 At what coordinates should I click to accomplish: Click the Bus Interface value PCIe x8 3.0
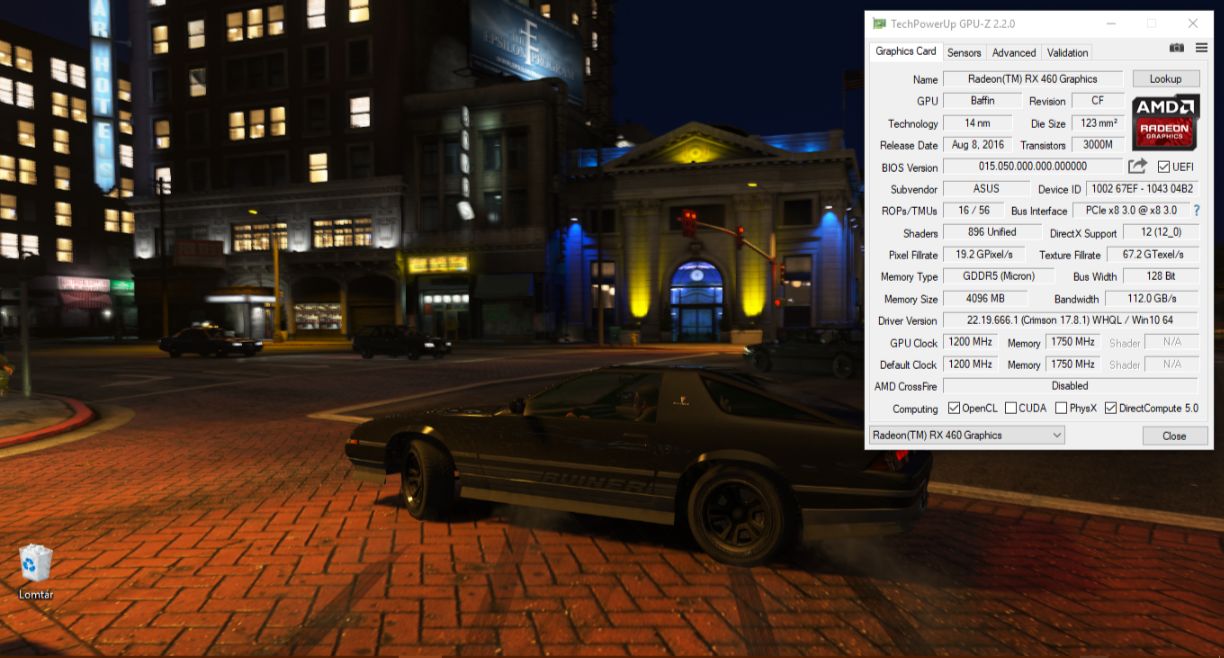pos(1130,211)
